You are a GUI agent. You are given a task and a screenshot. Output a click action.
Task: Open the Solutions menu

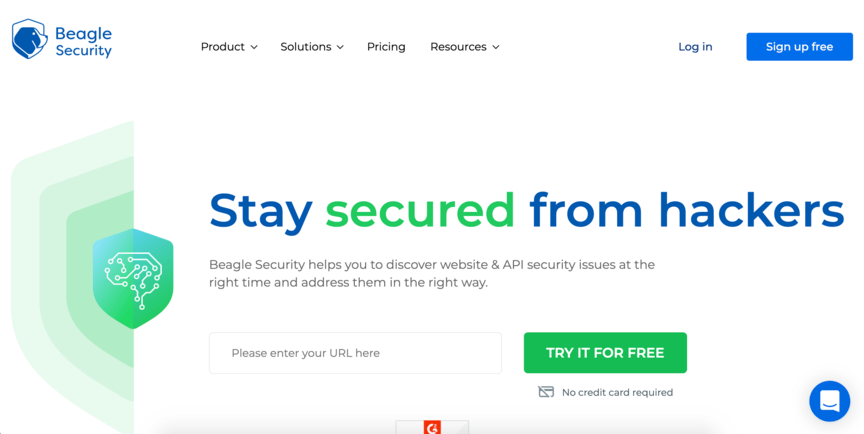click(x=305, y=47)
